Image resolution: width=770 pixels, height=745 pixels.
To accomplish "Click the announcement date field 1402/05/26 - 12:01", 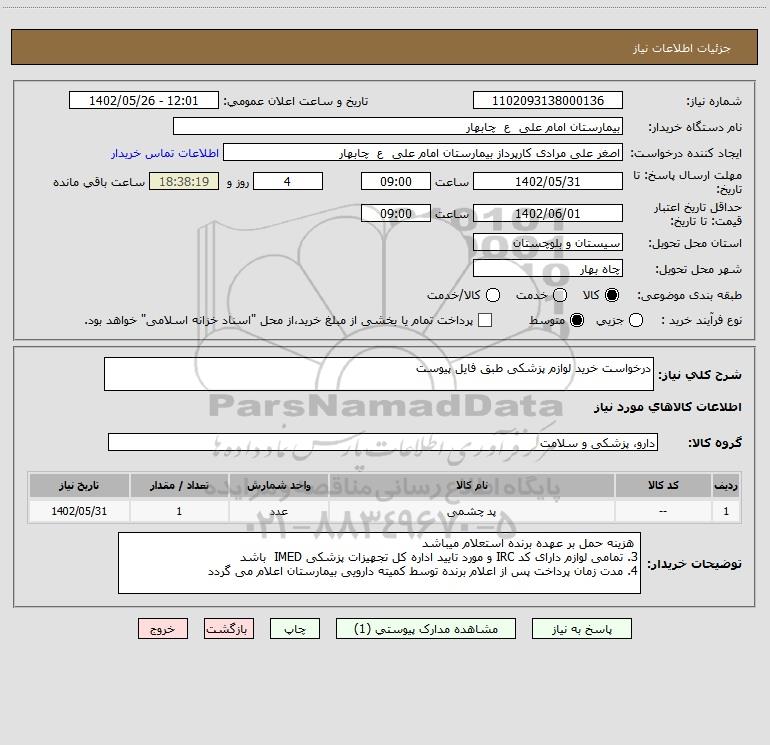I will pos(144,101).
